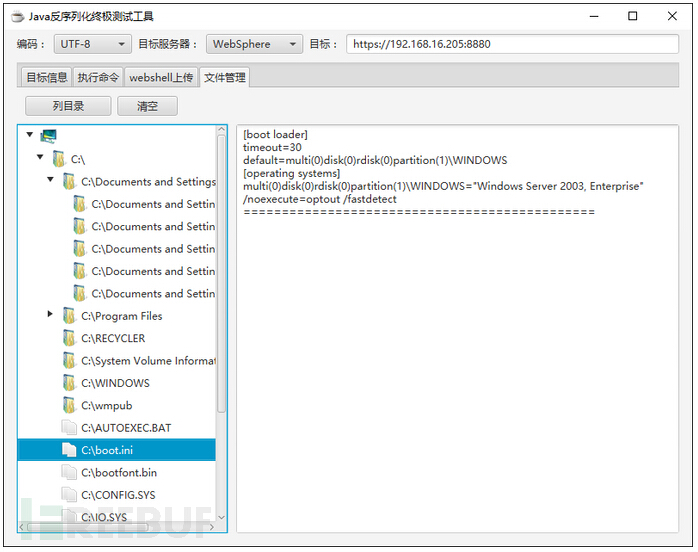Click the IO.SYS file icon

(69, 516)
